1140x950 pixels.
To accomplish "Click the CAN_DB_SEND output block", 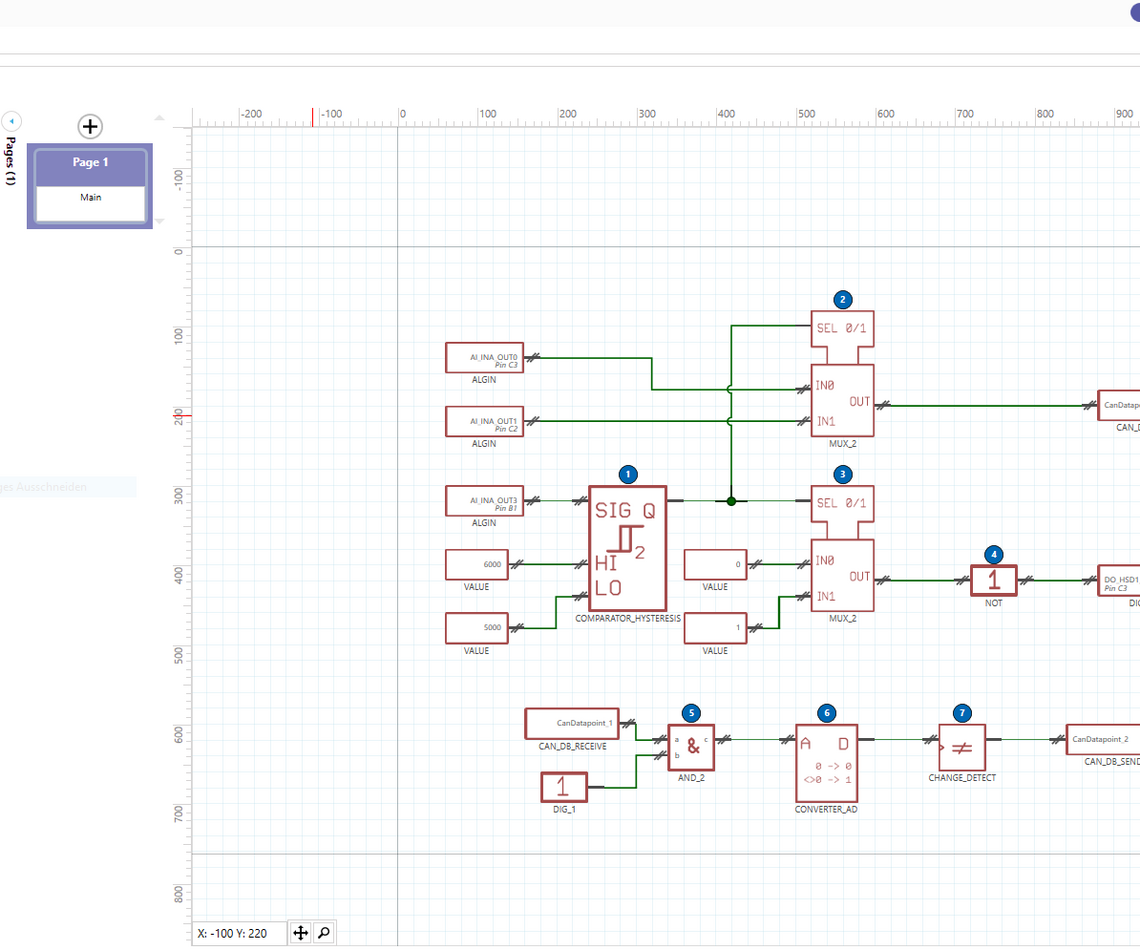I will click(x=1103, y=740).
